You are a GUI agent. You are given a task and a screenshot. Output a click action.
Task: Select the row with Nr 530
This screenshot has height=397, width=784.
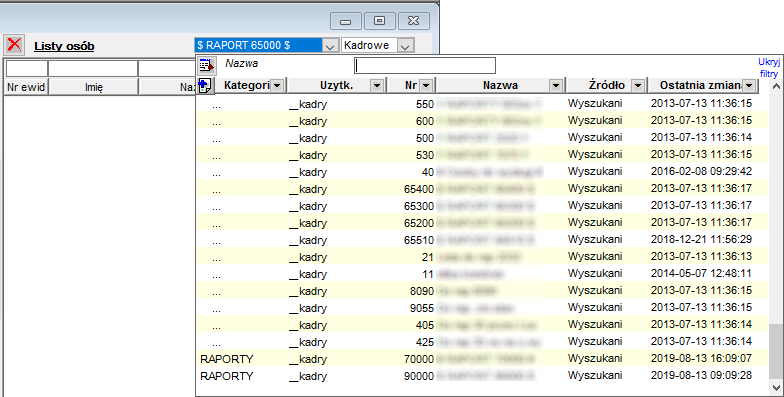click(482, 155)
